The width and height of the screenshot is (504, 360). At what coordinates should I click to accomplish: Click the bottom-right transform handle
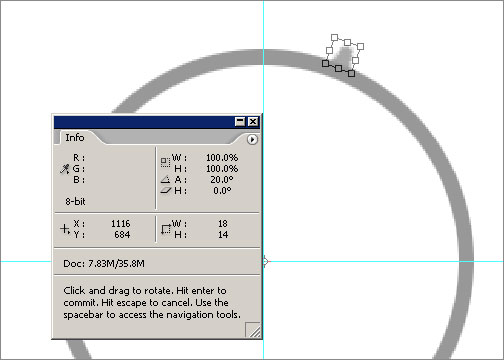click(x=351, y=73)
